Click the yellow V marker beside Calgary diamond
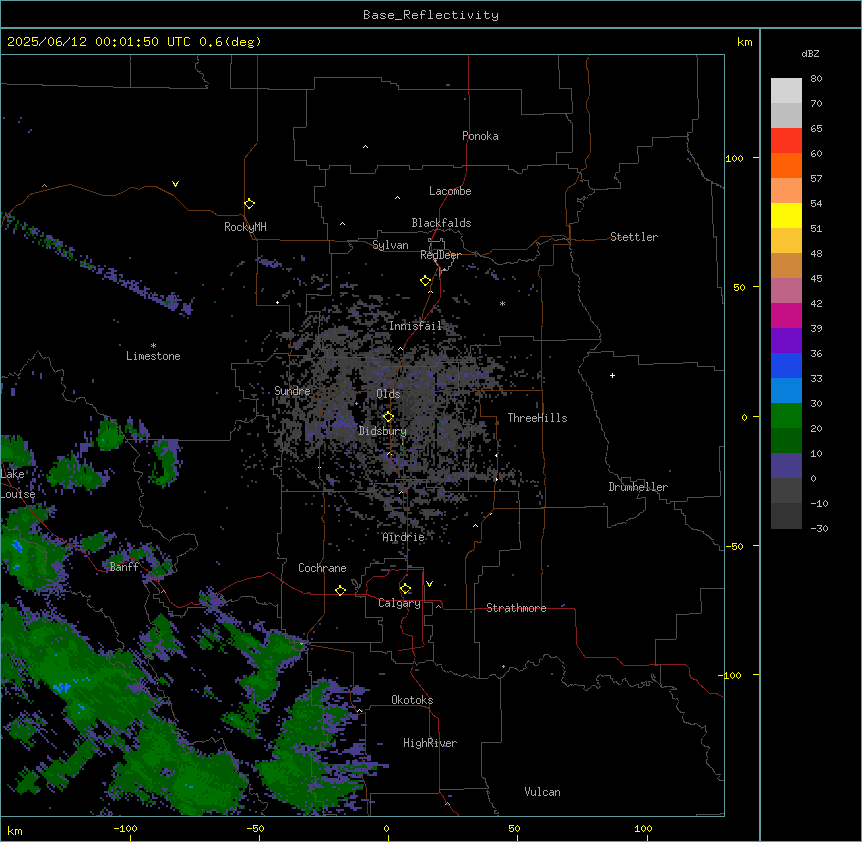862x842 pixels. pos(429,584)
